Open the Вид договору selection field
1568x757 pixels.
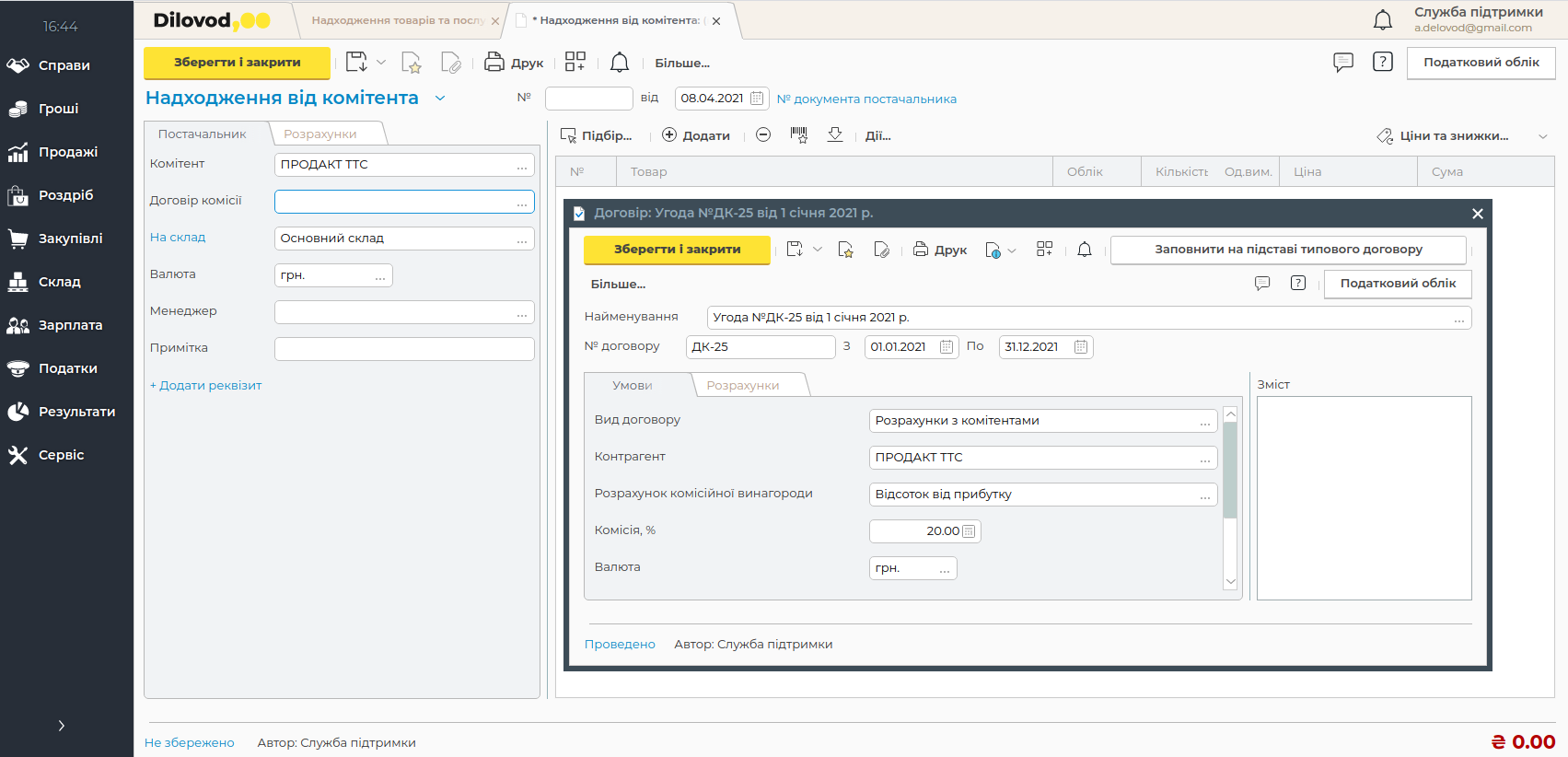coord(1042,421)
